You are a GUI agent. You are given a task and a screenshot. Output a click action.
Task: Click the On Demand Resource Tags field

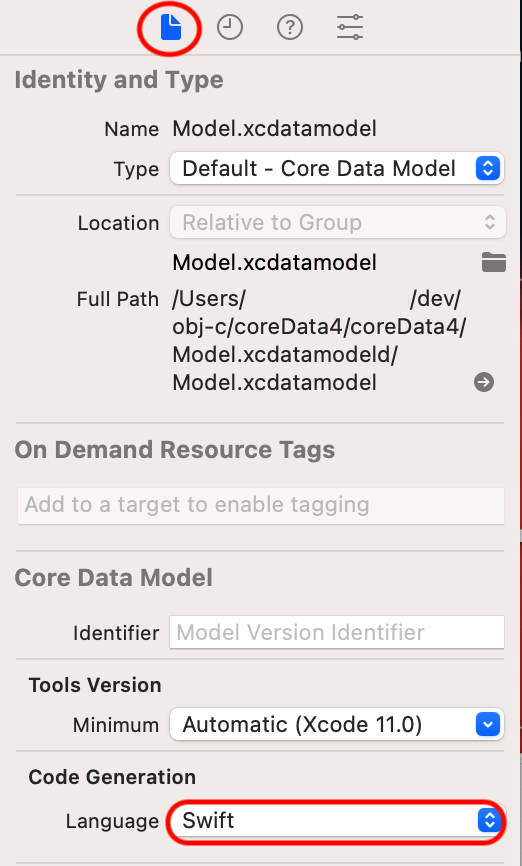click(261, 505)
